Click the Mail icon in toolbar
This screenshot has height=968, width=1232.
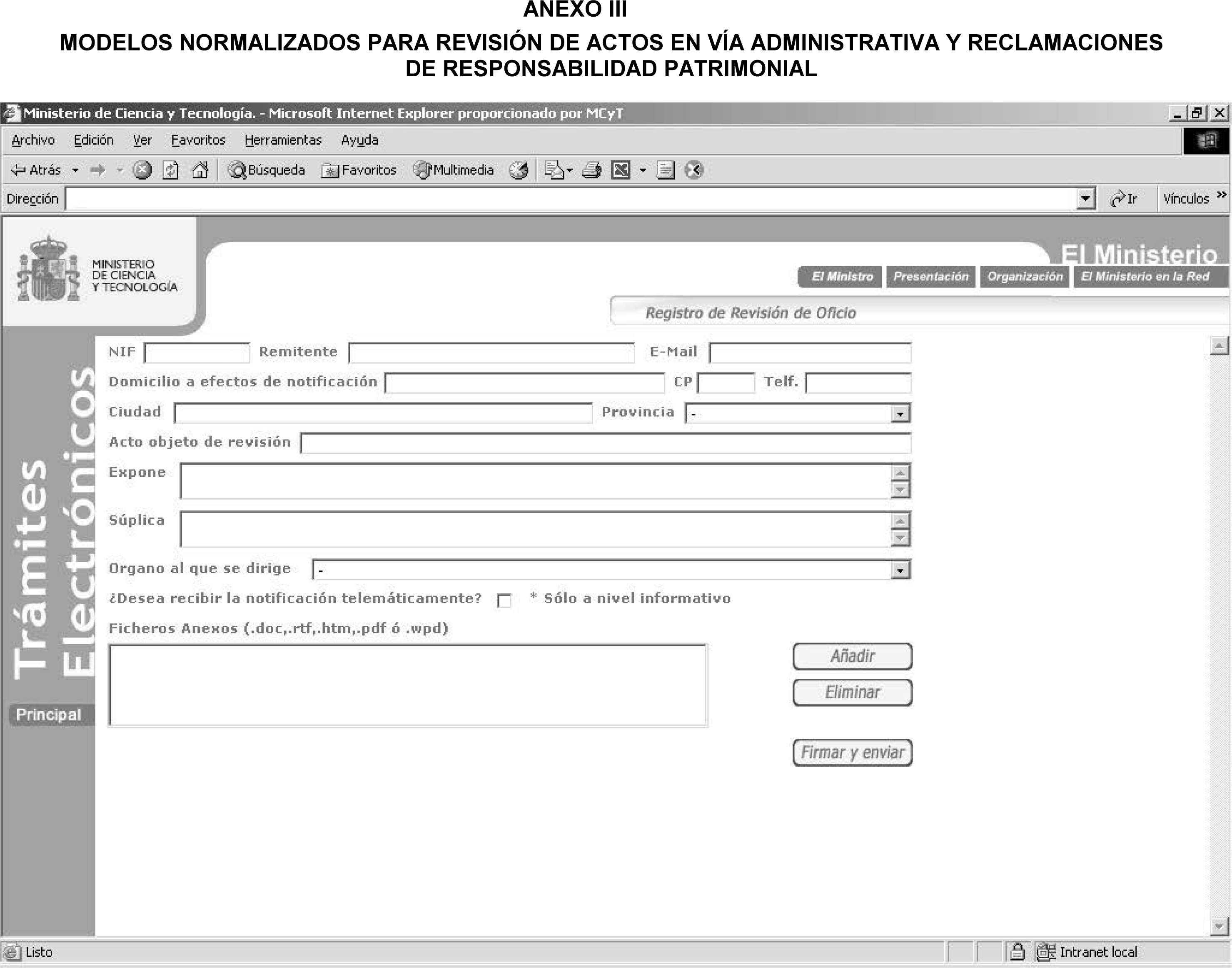coord(554,170)
